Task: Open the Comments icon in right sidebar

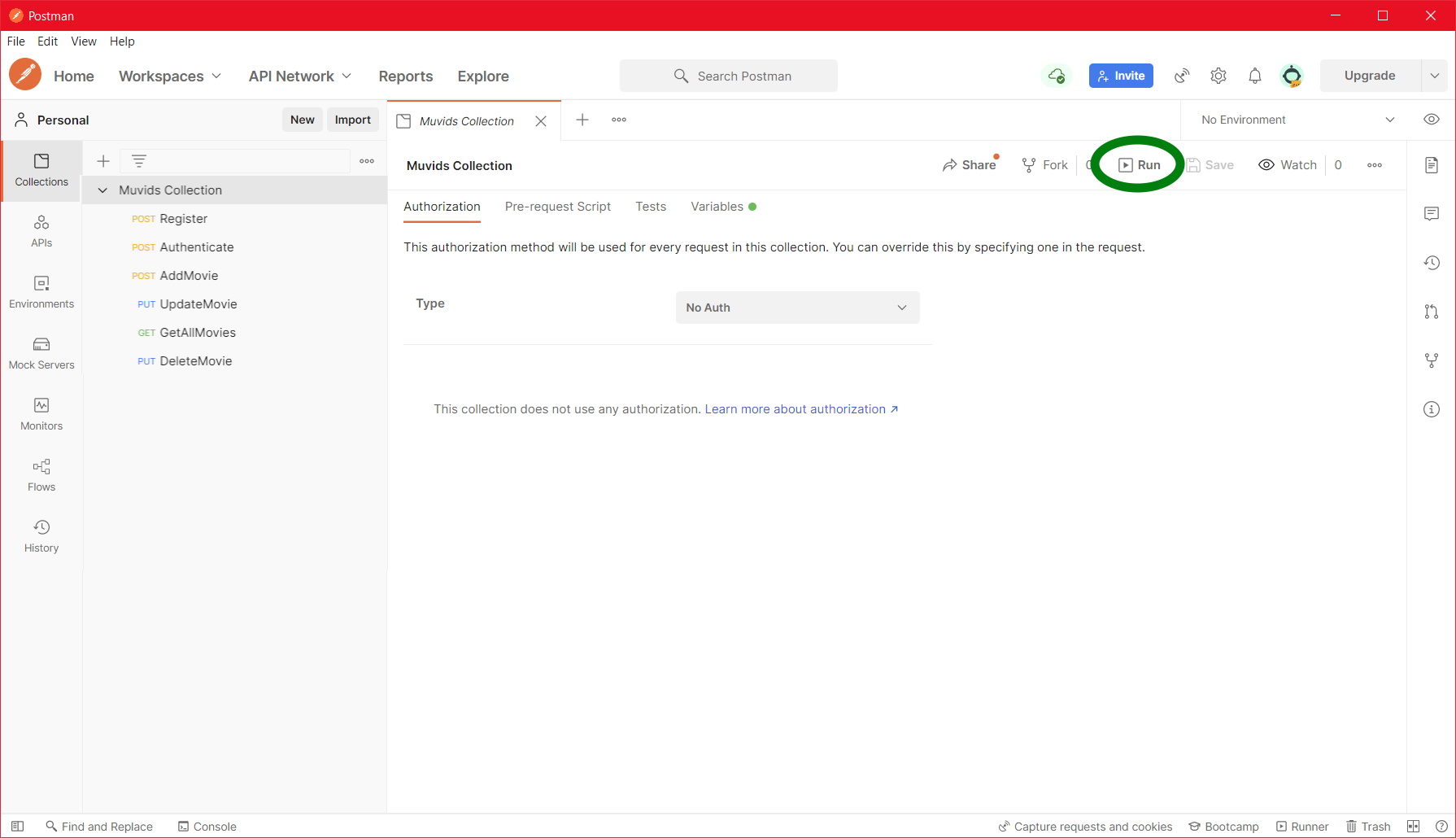Action: pos(1432,214)
